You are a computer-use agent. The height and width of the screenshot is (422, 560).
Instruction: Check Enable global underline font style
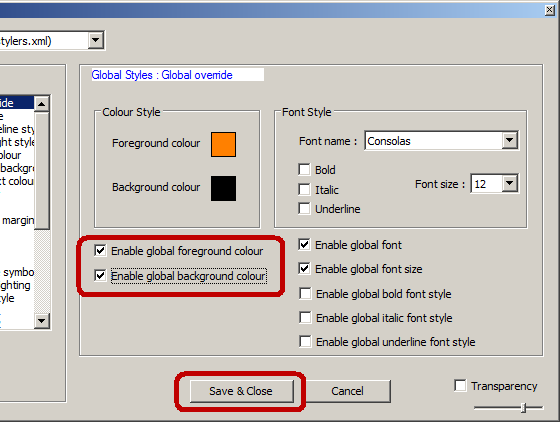click(305, 342)
